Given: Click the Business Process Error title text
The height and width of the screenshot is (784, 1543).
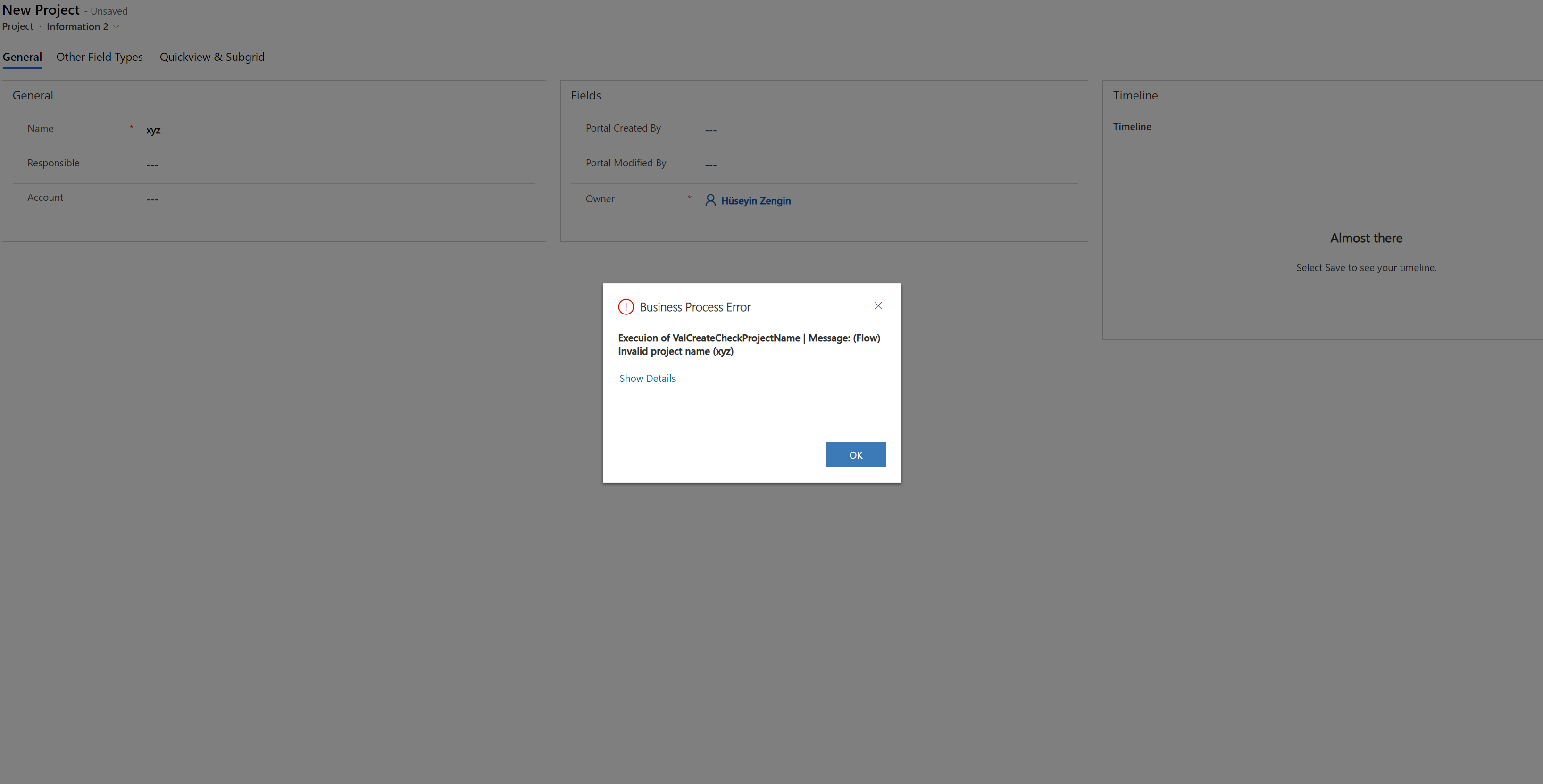Looking at the screenshot, I should click(x=695, y=307).
